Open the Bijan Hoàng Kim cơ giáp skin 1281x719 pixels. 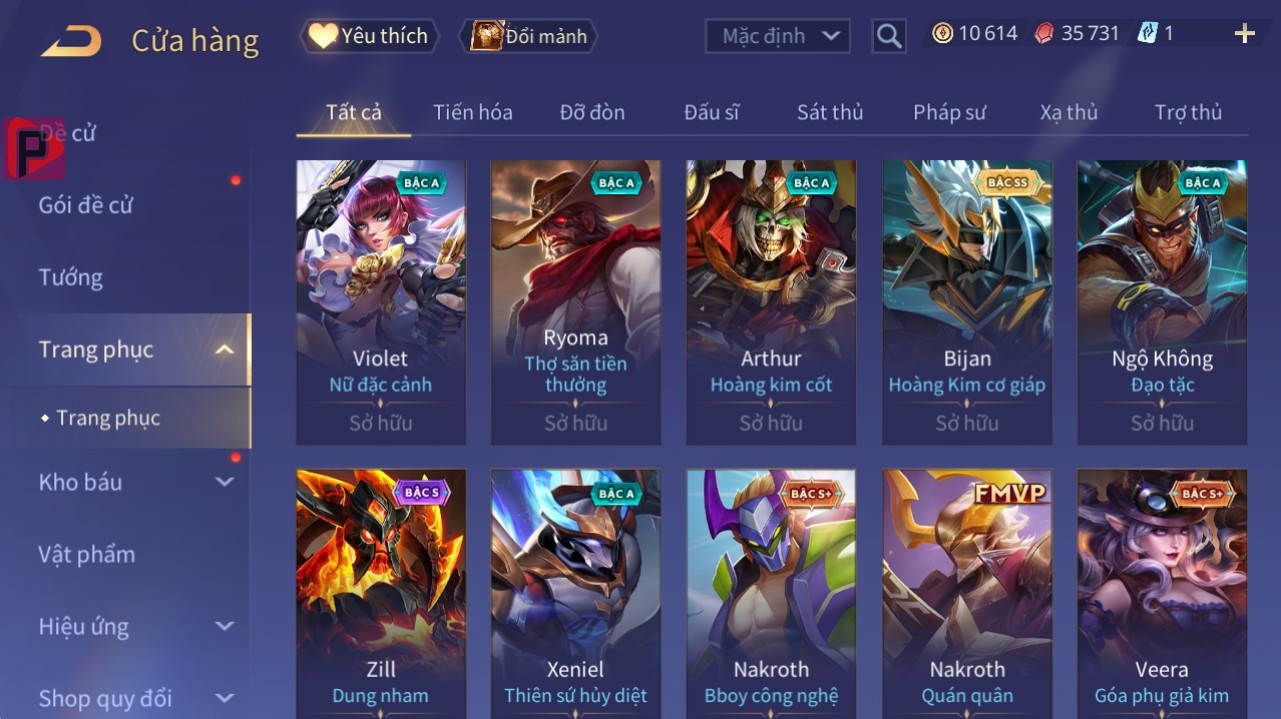[967, 302]
